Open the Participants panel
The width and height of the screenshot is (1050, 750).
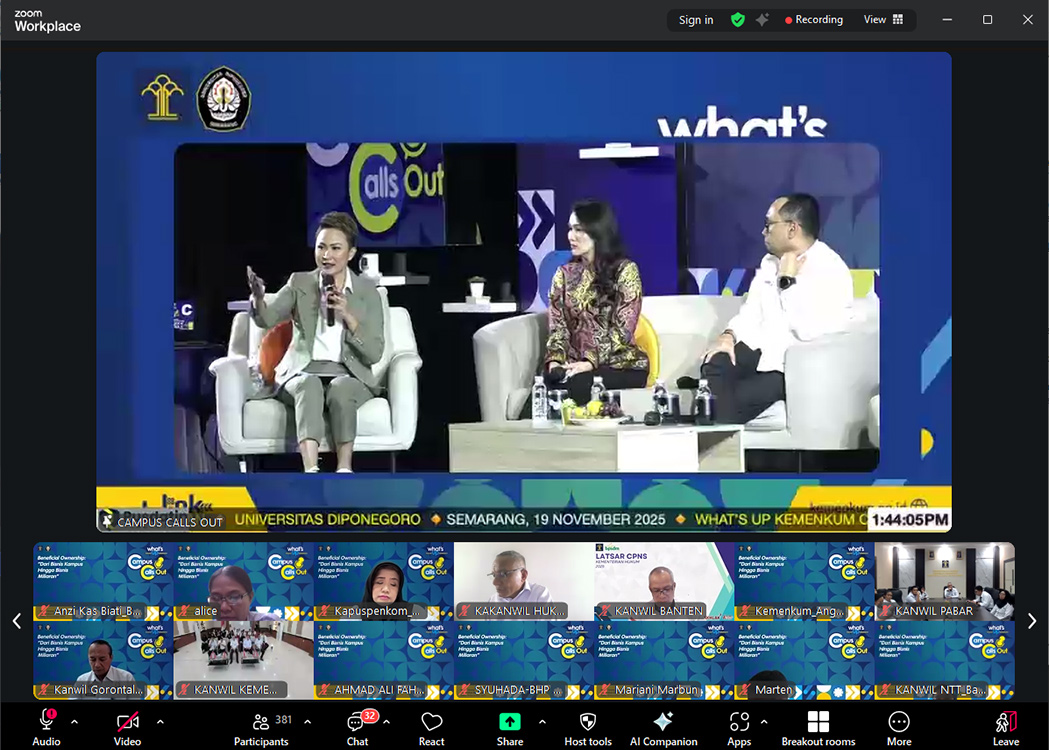tap(261, 727)
